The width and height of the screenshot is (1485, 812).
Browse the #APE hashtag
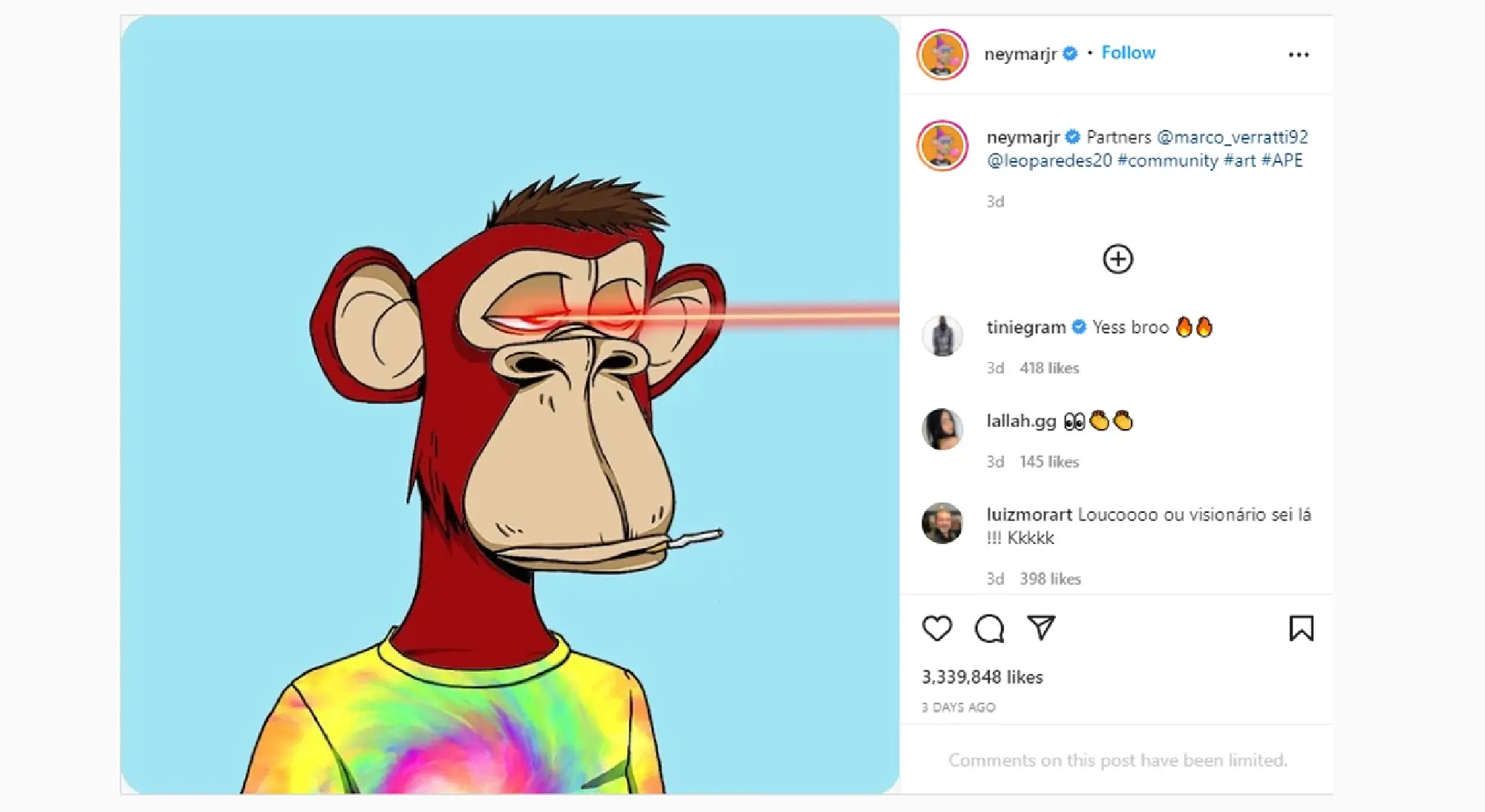click(x=1282, y=160)
